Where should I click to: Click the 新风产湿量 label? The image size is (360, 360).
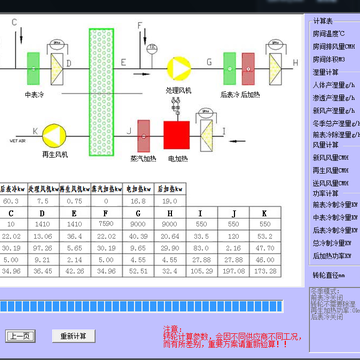tap(334, 110)
